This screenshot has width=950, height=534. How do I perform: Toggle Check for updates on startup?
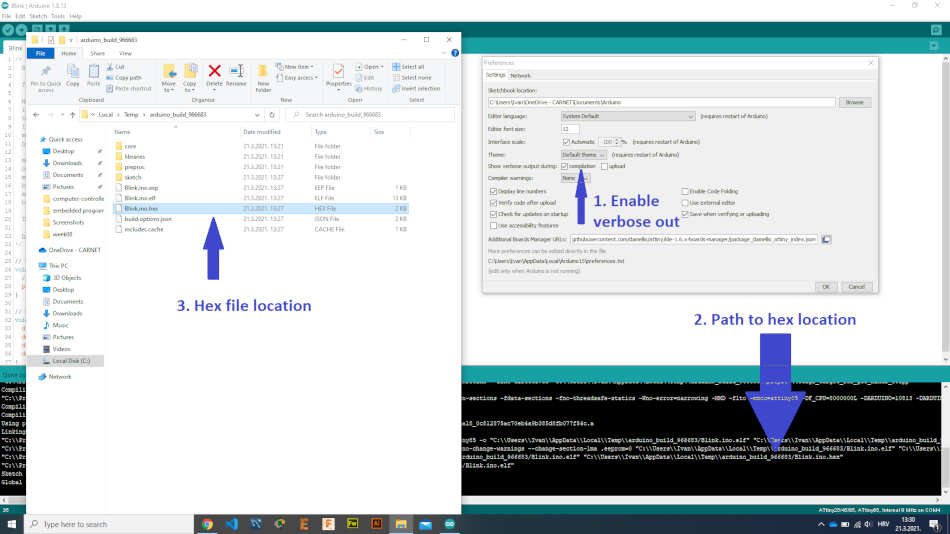tap(493, 215)
